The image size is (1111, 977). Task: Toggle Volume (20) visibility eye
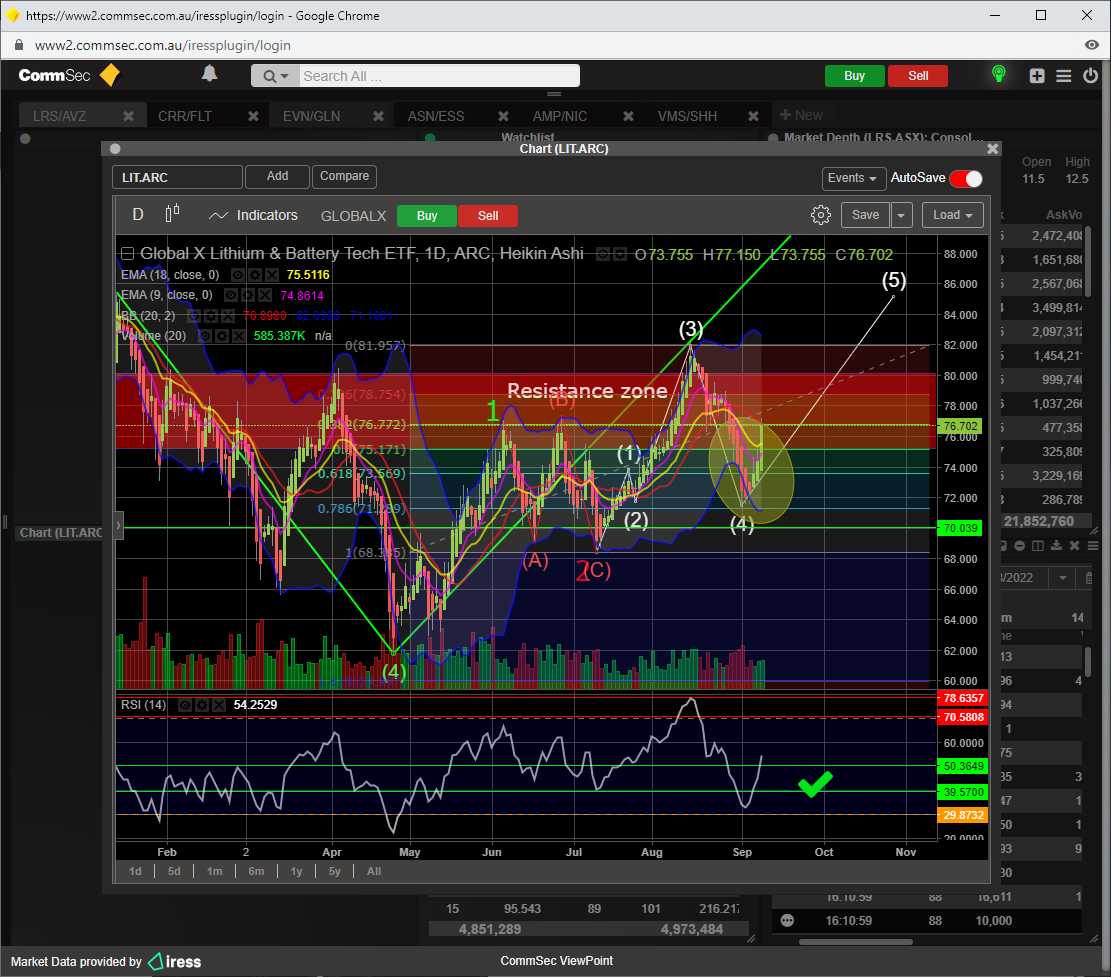(205, 336)
